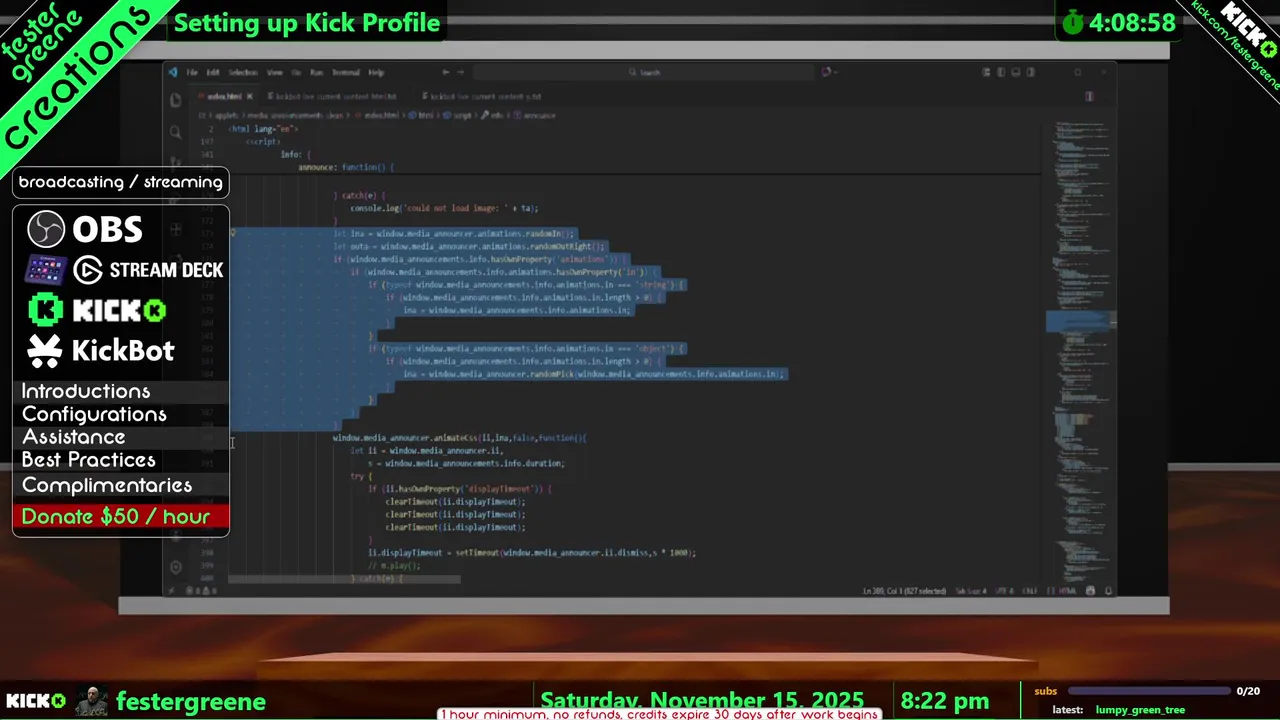Click the 'Introductions' overlay text
The width and height of the screenshot is (1280, 720).
coord(86,391)
